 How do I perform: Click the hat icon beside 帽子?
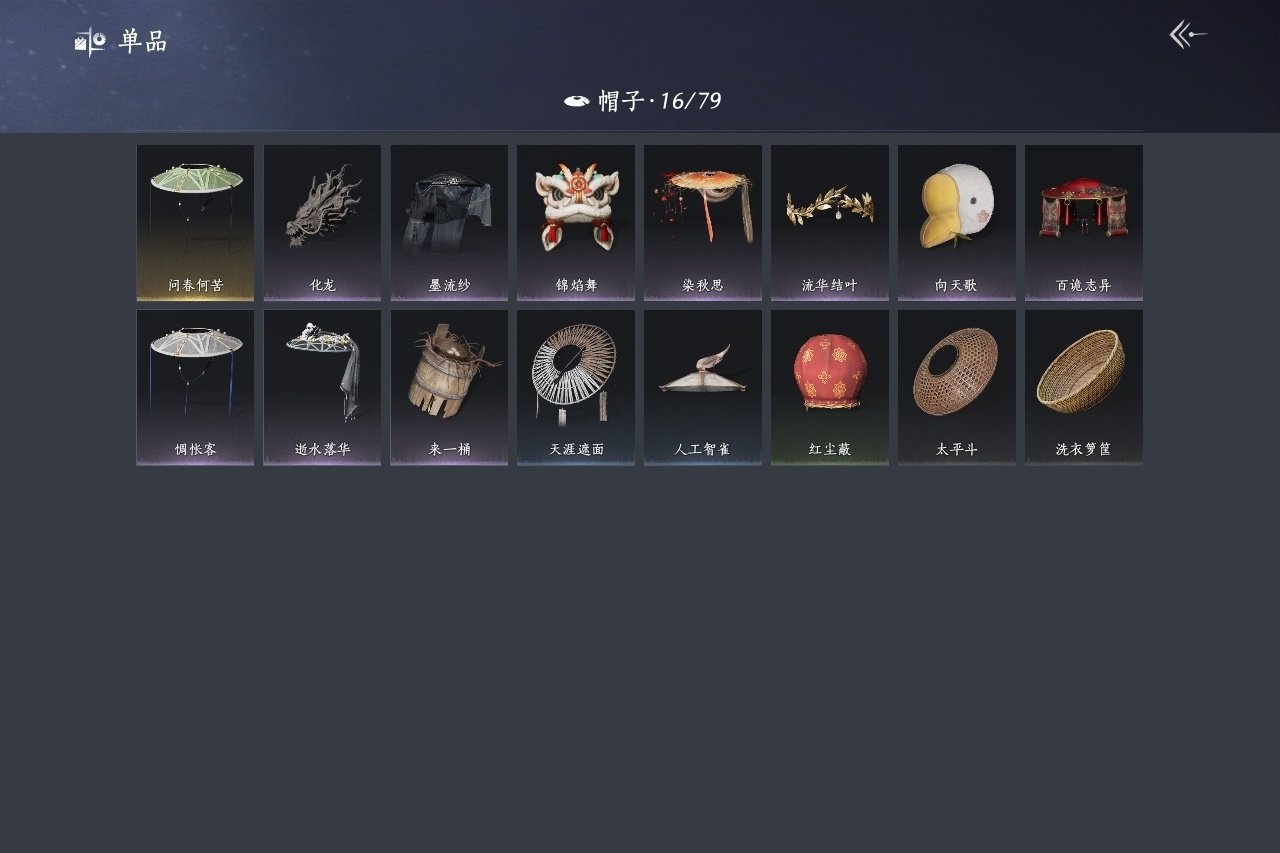coord(576,101)
